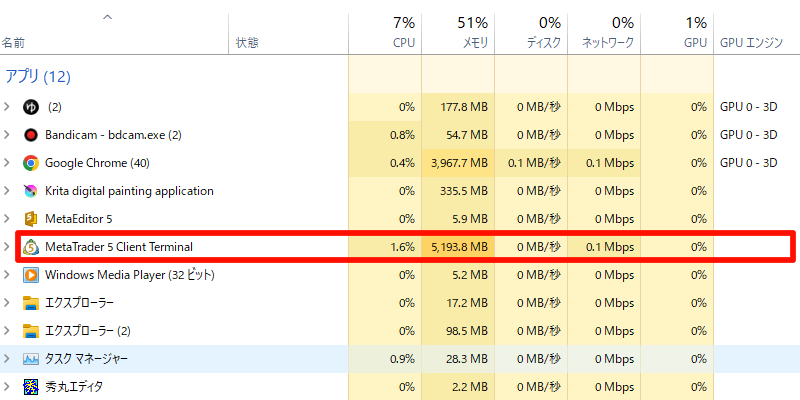Click the 54.7 MB memory value
800x400 pixels.
point(466,135)
